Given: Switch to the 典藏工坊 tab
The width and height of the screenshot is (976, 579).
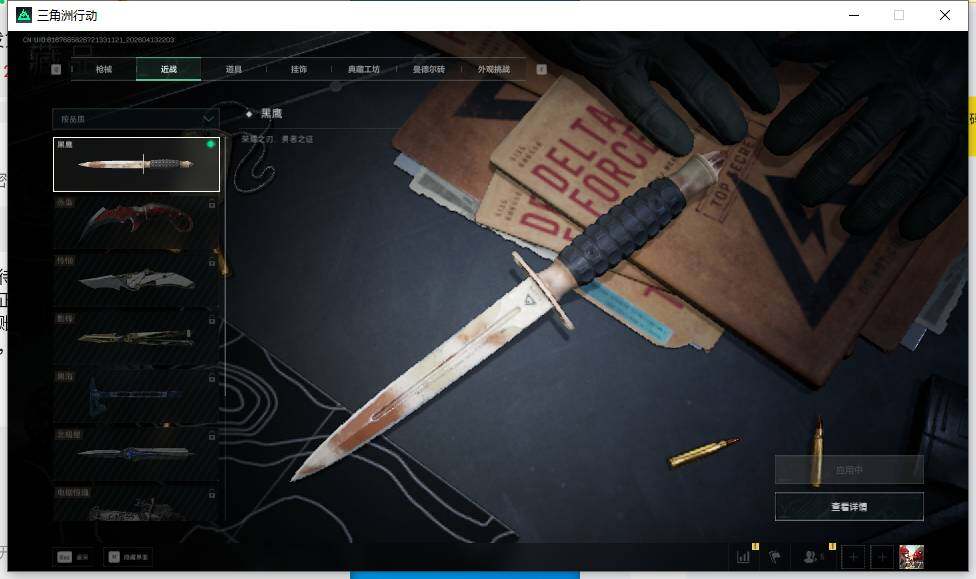Looking at the screenshot, I should pos(364,69).
